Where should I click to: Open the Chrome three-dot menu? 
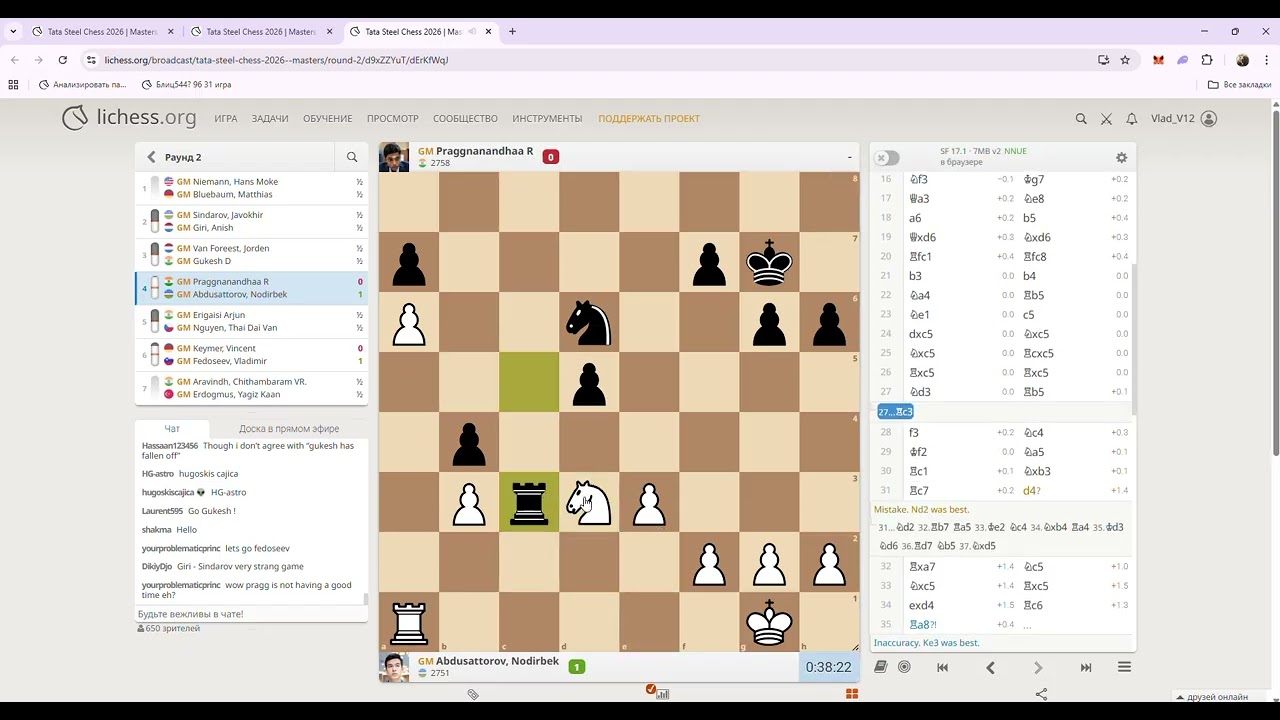pos(1266,60)
